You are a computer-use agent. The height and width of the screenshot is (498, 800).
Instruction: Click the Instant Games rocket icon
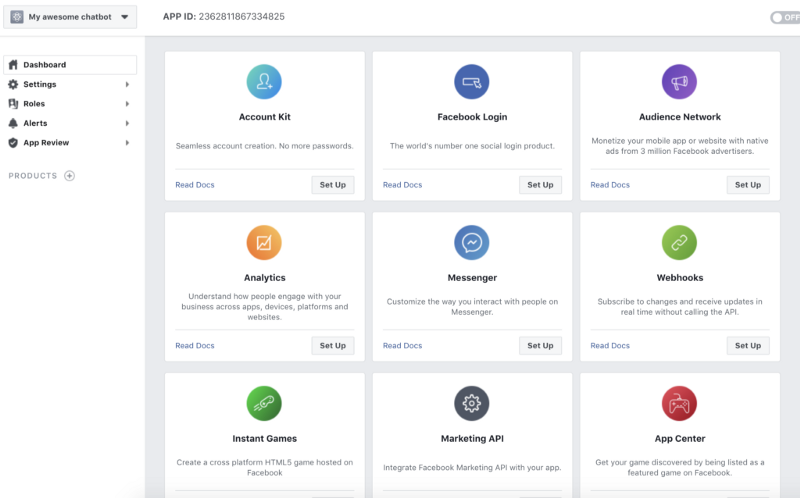coord(264,403)
